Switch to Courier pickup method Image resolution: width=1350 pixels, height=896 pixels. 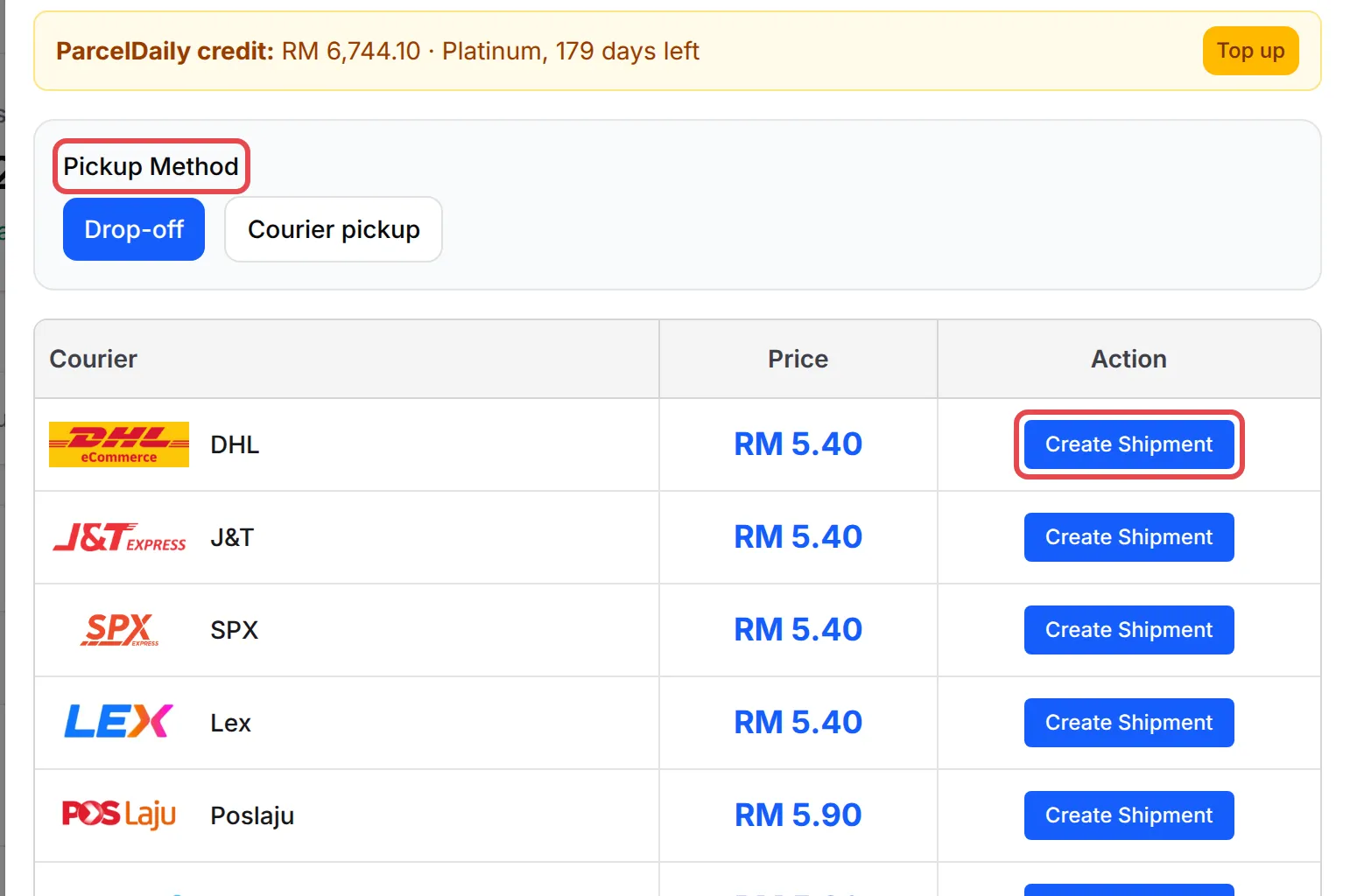[x=334, y=229]
